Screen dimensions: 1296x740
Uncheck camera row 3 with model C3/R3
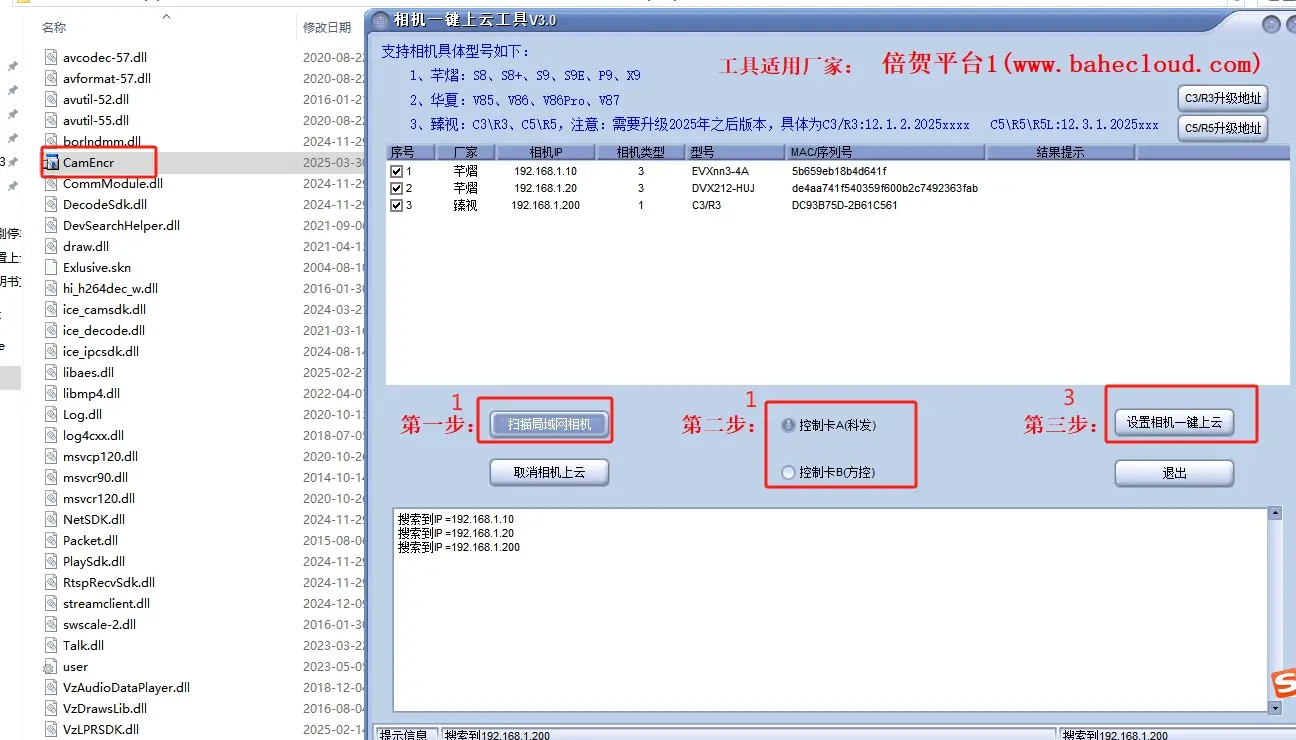(x=398, y=206)
